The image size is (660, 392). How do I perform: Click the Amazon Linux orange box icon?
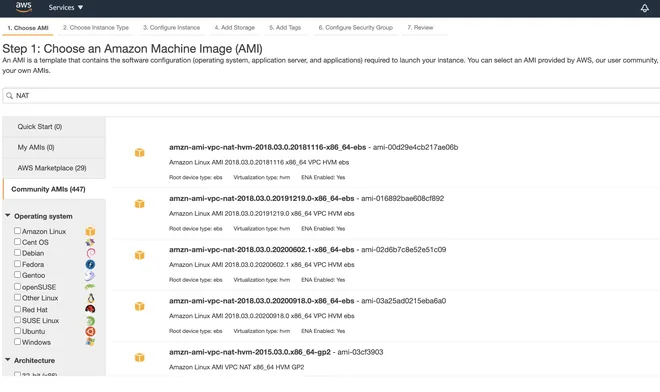tap(90, 231)
